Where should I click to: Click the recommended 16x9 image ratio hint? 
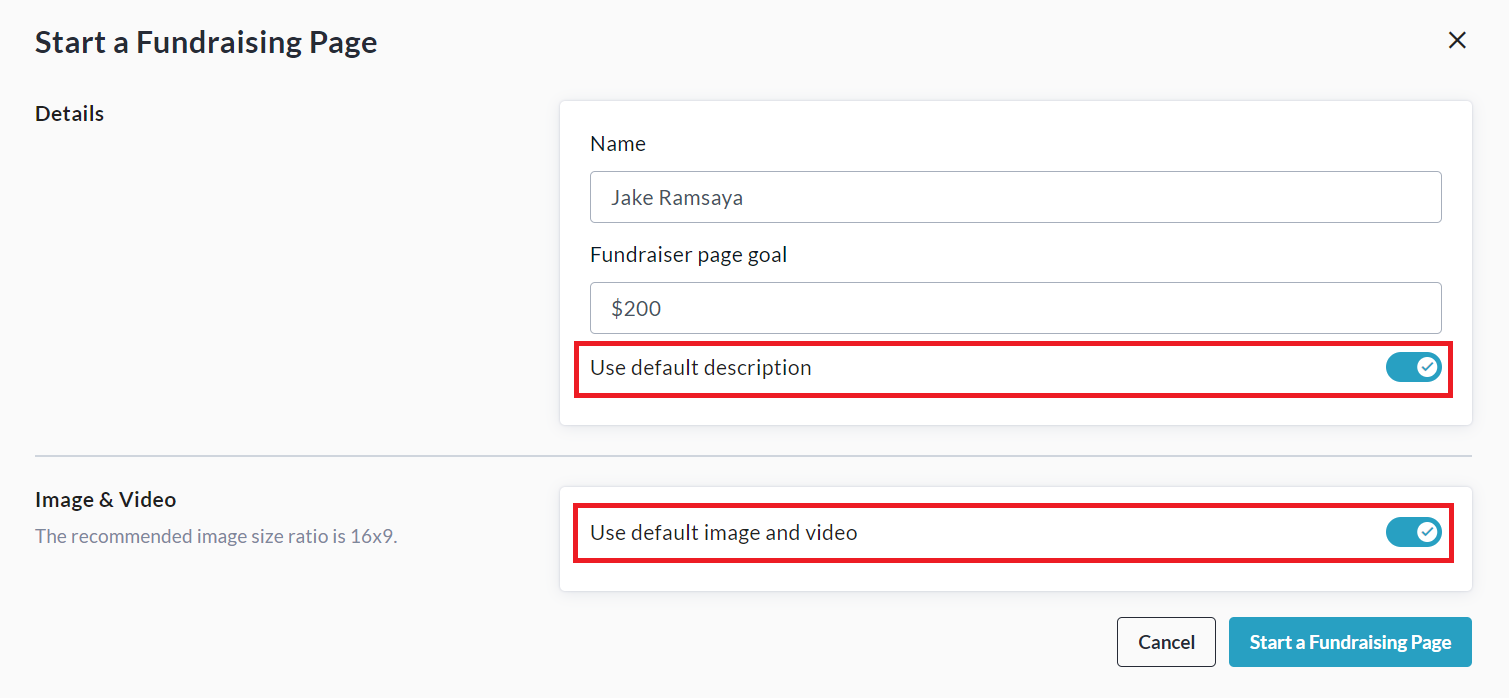tap(216, 536)
